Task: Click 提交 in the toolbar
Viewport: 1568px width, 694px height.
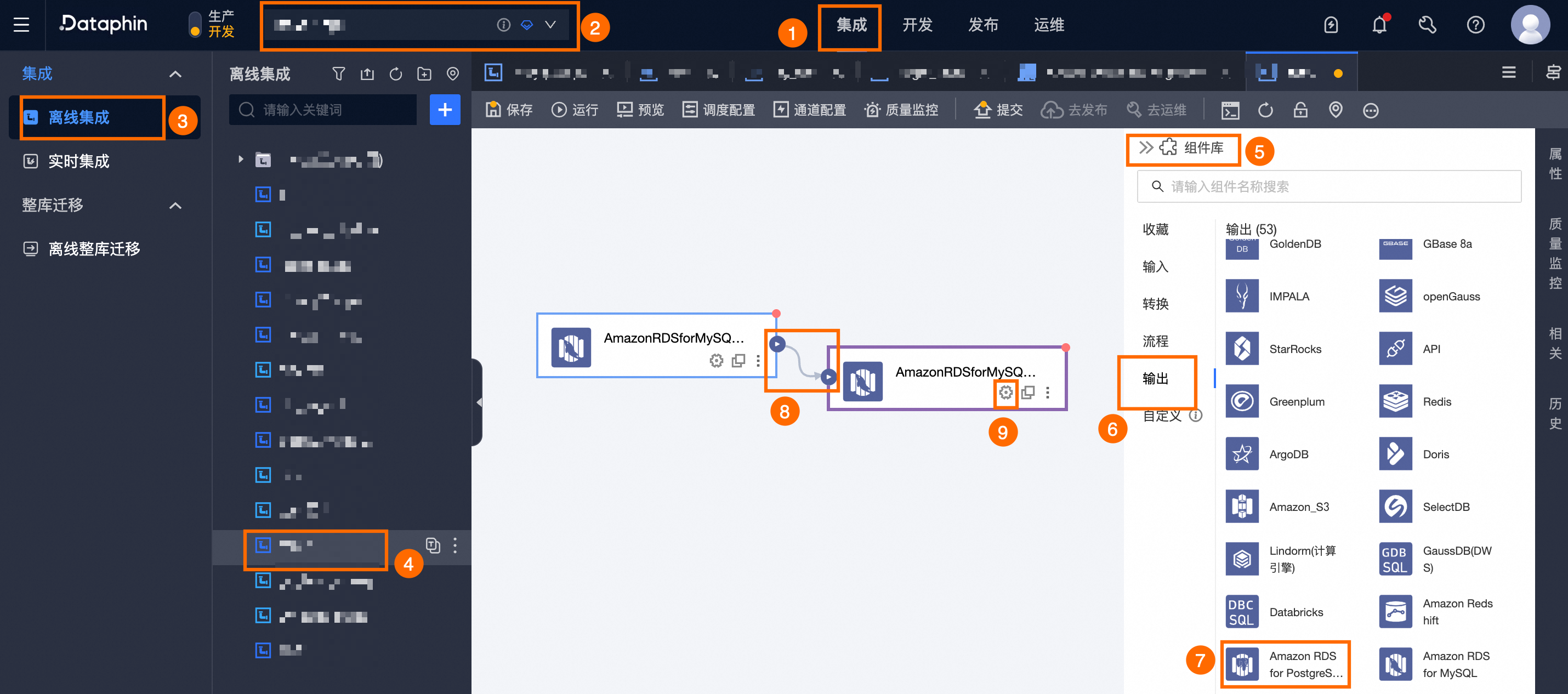Action: [x=998, y=110]
